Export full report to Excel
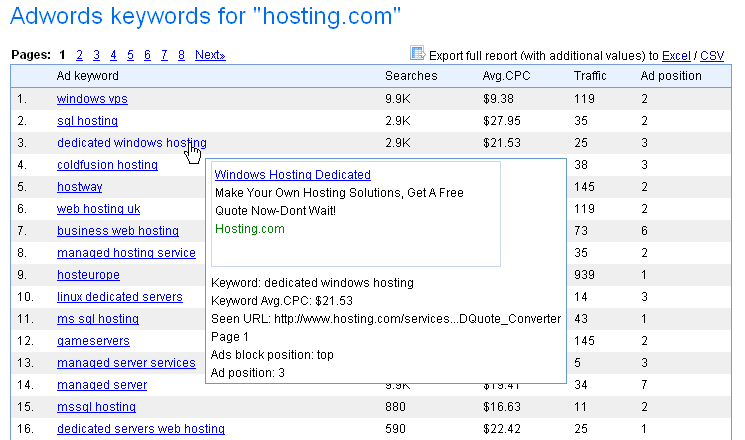 tap(676, 56)
